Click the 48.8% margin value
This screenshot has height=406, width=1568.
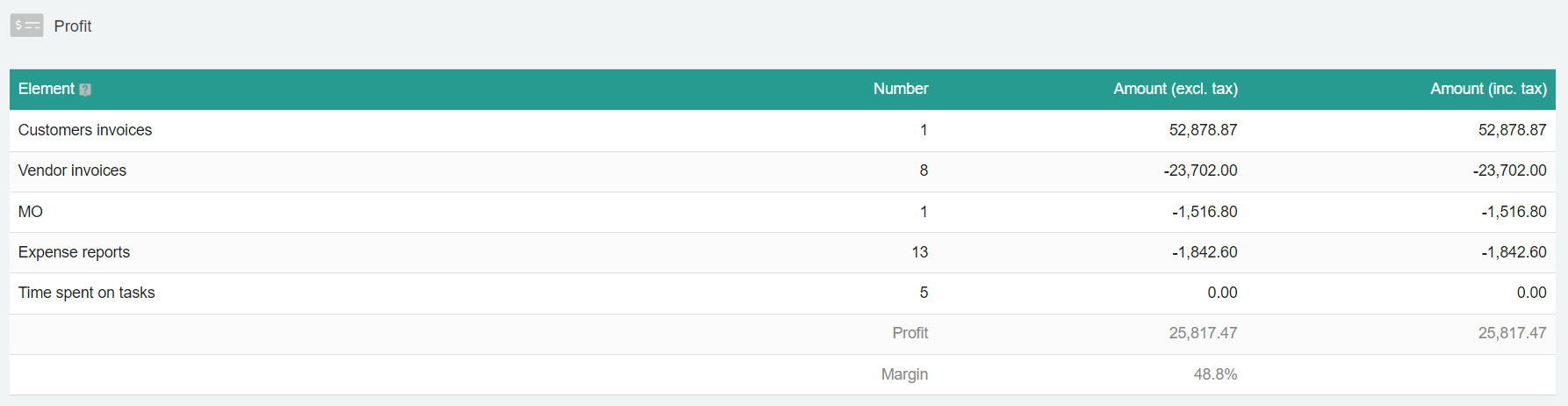pyautogui.click(x=1215, y=374)
